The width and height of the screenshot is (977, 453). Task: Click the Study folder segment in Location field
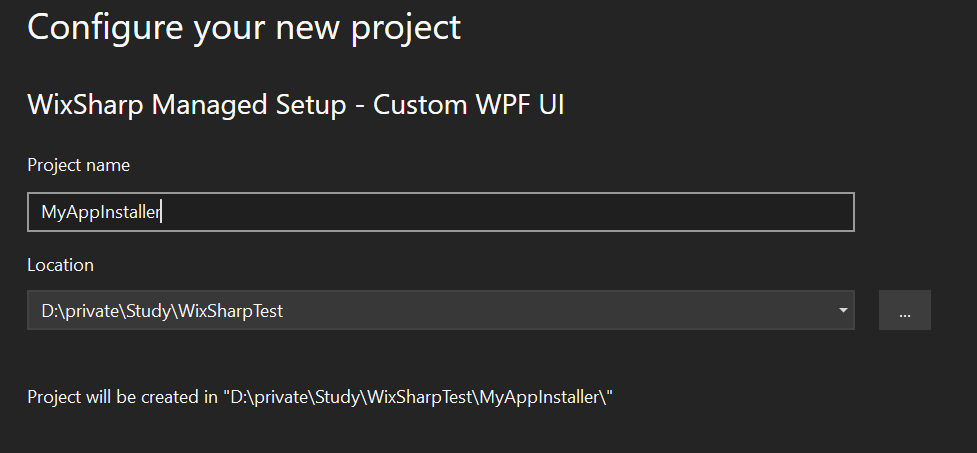148,310
